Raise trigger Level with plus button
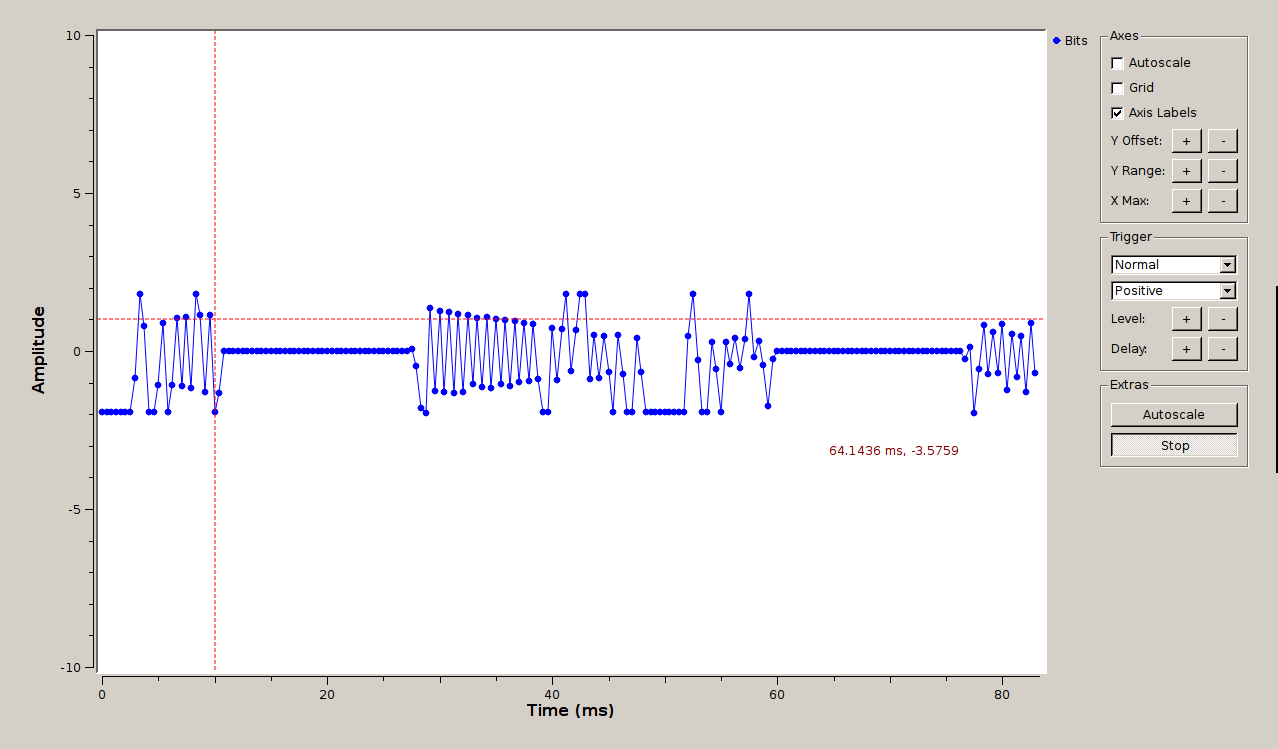 [x=1186, y=319]
